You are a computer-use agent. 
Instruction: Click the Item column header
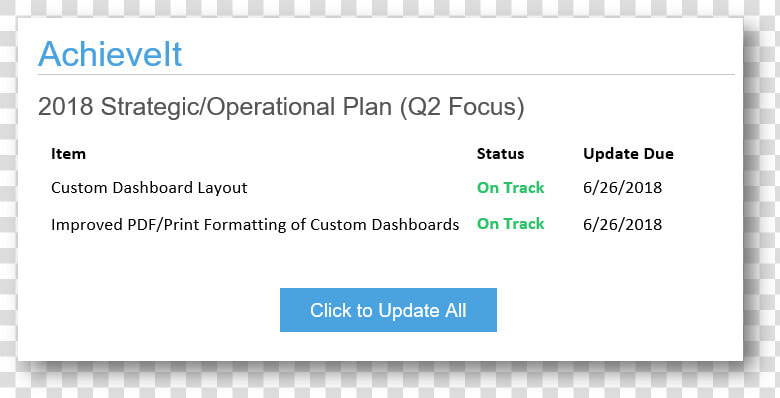tap(68, 154)
